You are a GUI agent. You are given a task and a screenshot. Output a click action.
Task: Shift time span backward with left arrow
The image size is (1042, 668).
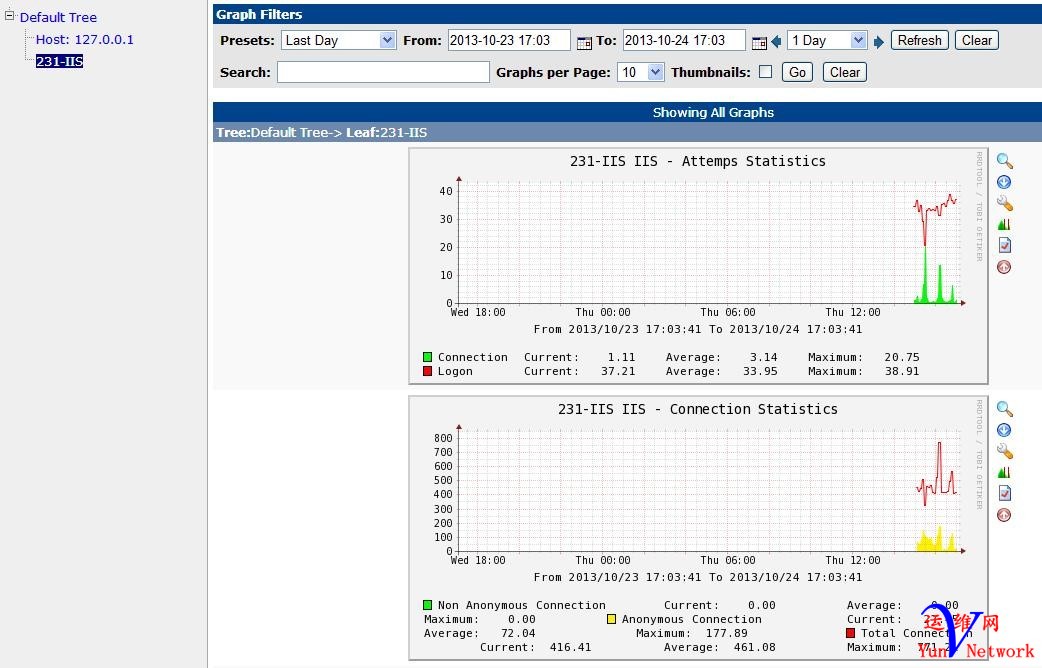pyautogui.click(x=776, y=42)
